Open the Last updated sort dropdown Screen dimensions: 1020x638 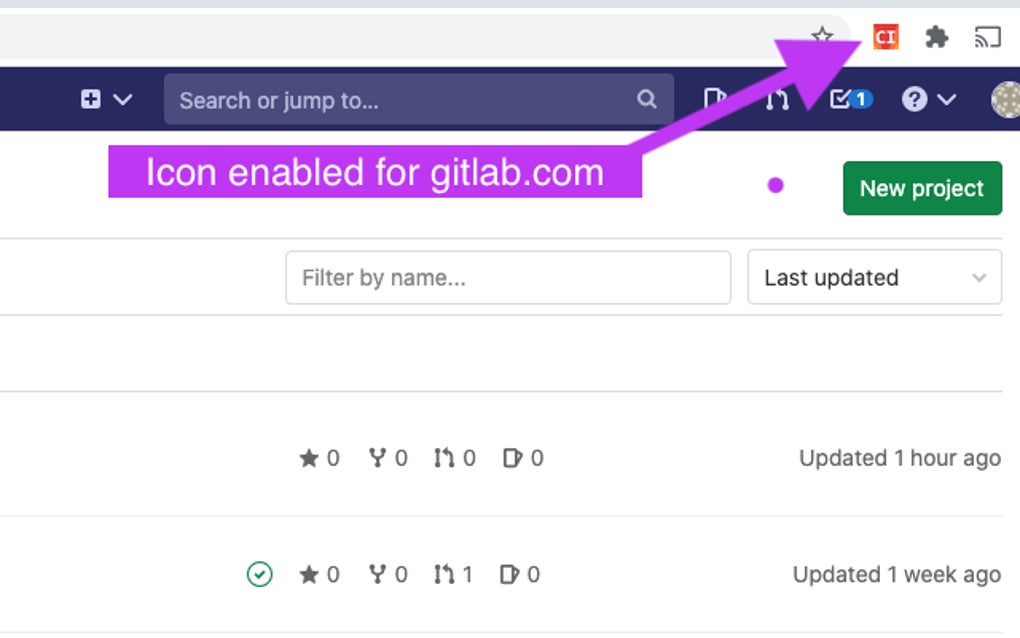tap(874, 277)
